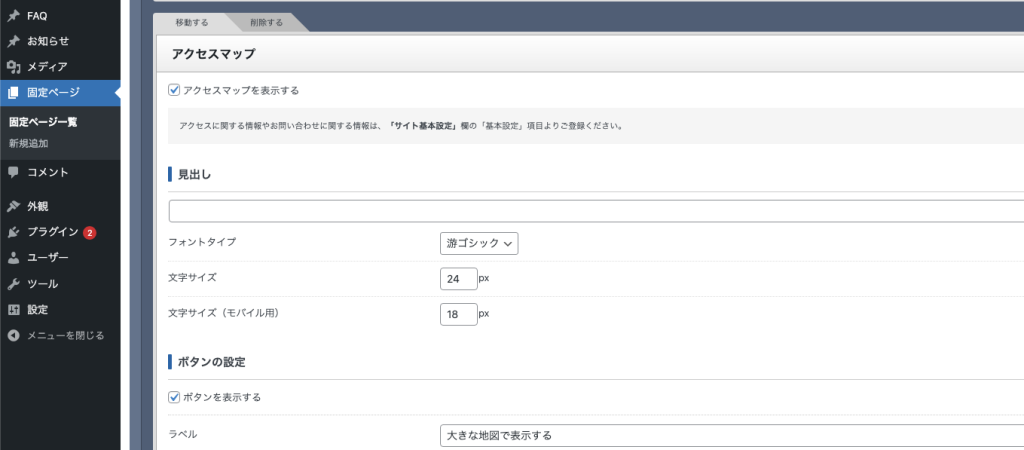Uncheck ボタンを表示する checkbox

[174, 397]
